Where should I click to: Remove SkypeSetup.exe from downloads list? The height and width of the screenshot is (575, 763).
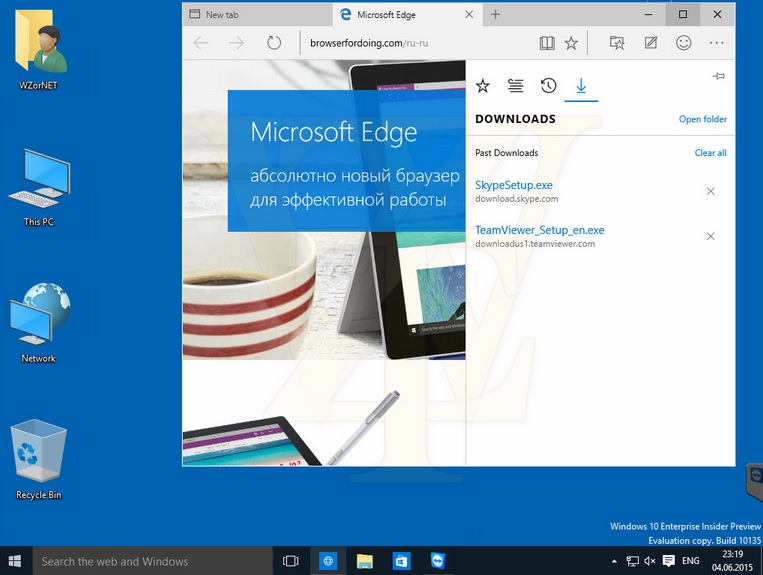pyautogui.click(x=711, y=191)
